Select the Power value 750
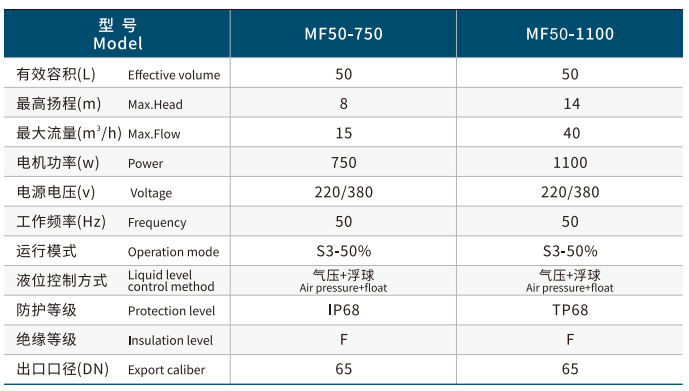689x391 pixels. (x=344, y=163)
